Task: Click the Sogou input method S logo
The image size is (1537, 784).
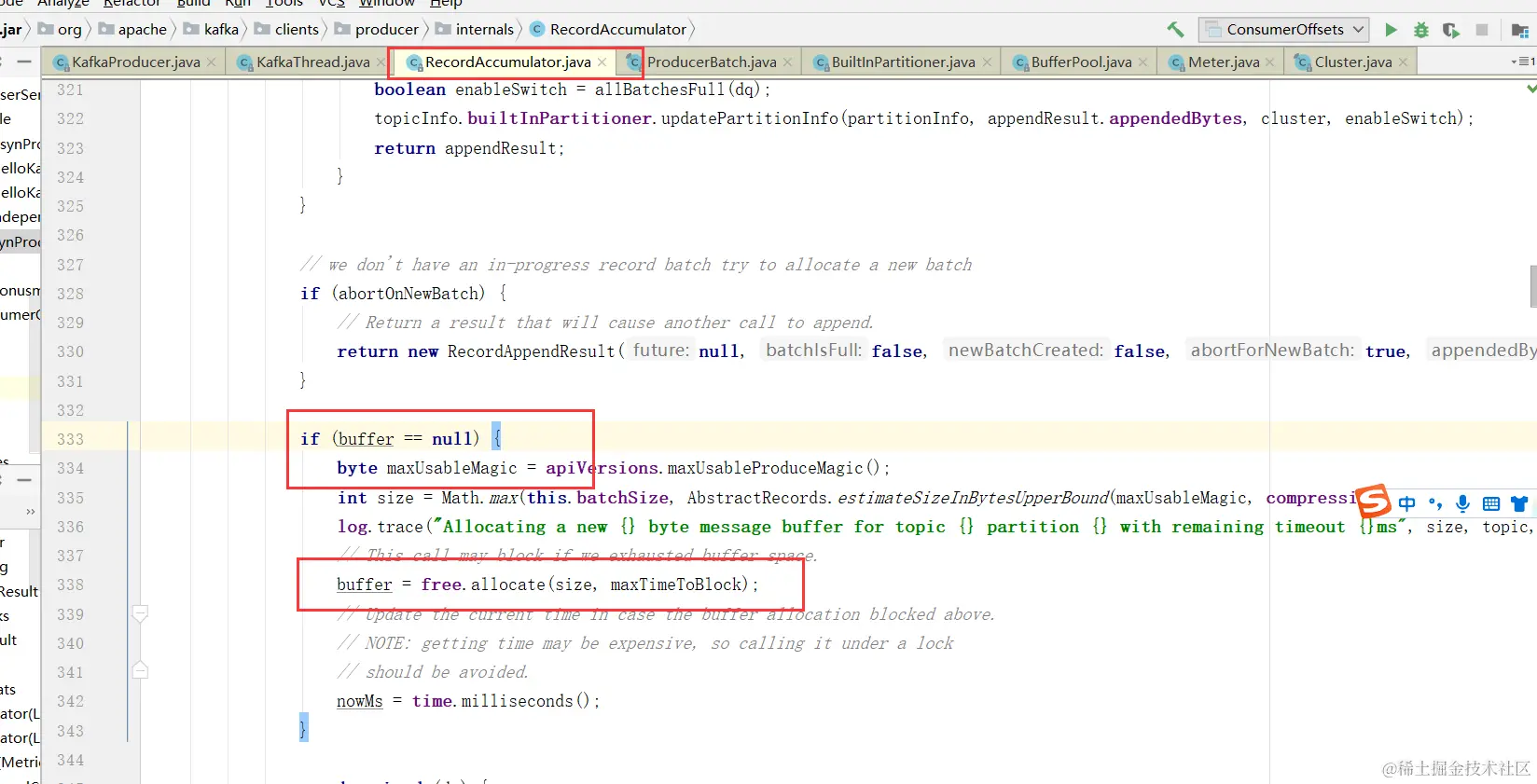Action: click(x=1373, y=502)
